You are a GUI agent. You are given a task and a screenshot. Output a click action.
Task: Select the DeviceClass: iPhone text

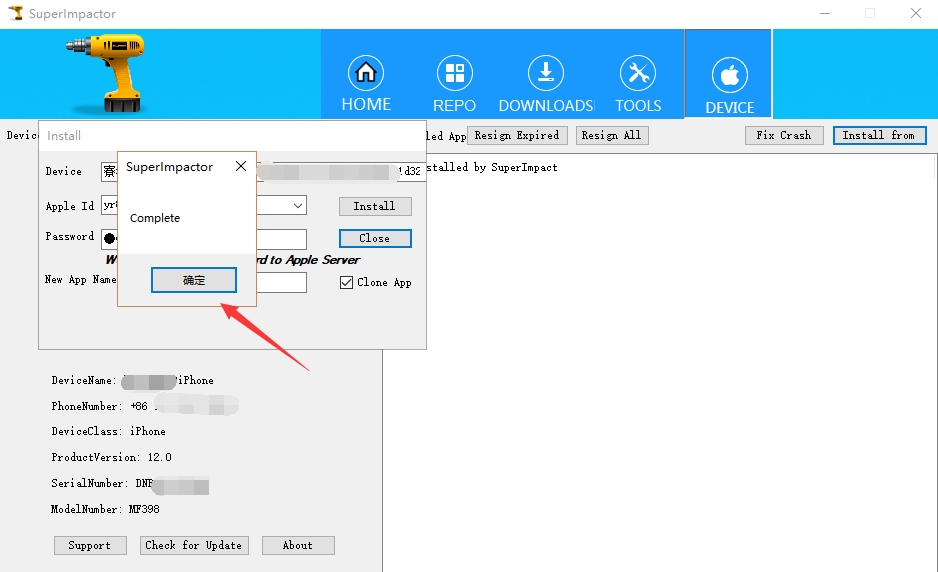(x=108, y=431)
